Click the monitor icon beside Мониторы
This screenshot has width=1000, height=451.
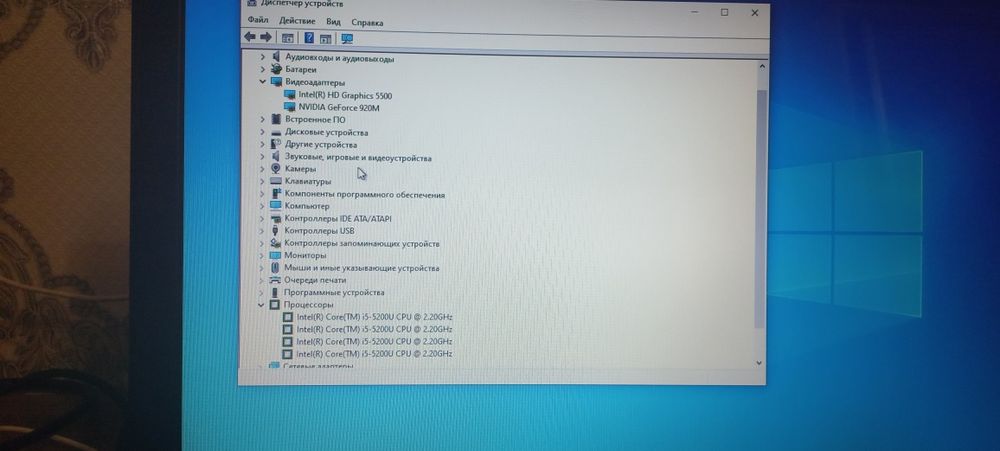pos(276,255)
